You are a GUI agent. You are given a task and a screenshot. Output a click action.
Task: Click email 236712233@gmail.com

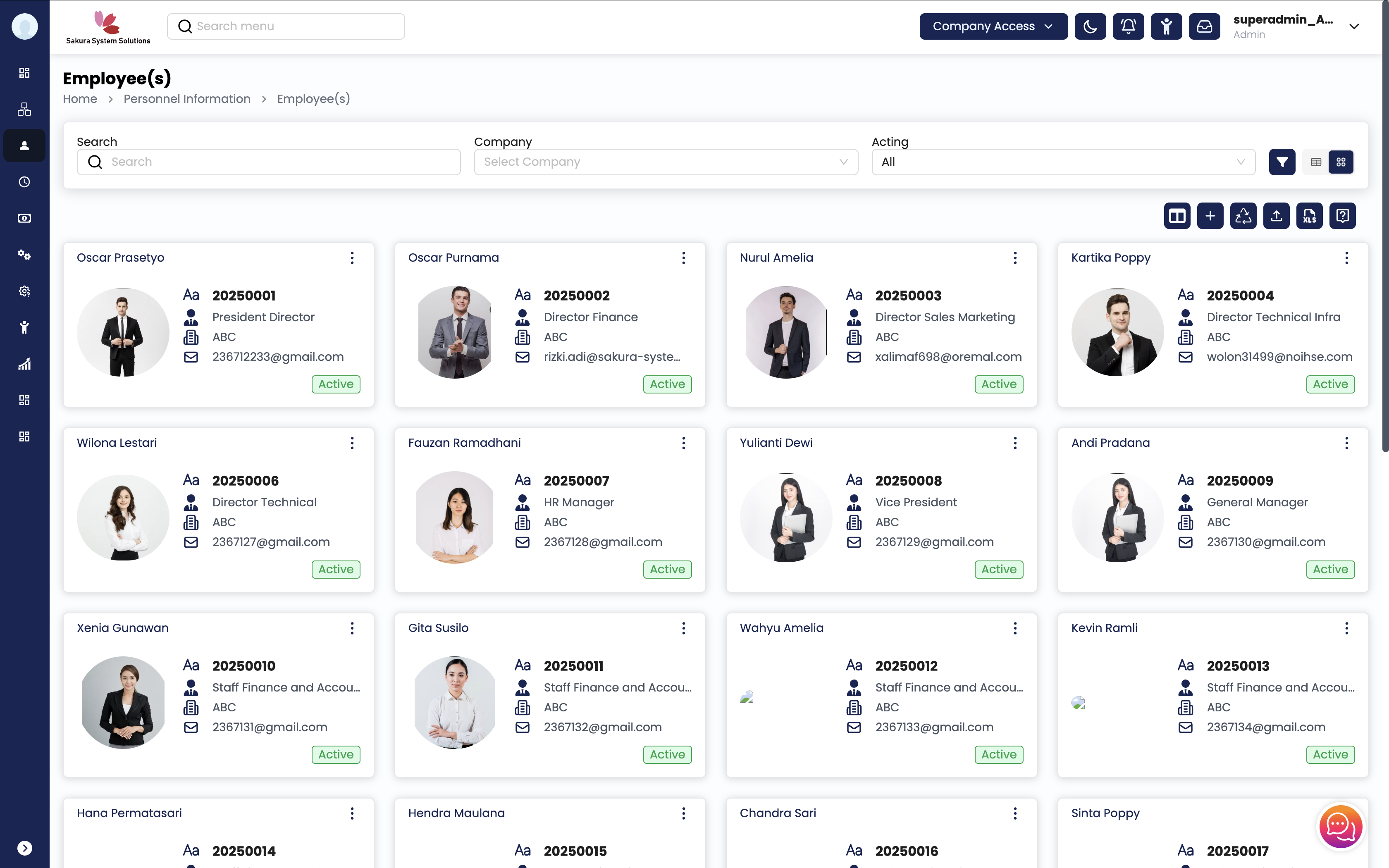[x=278, y=356]
